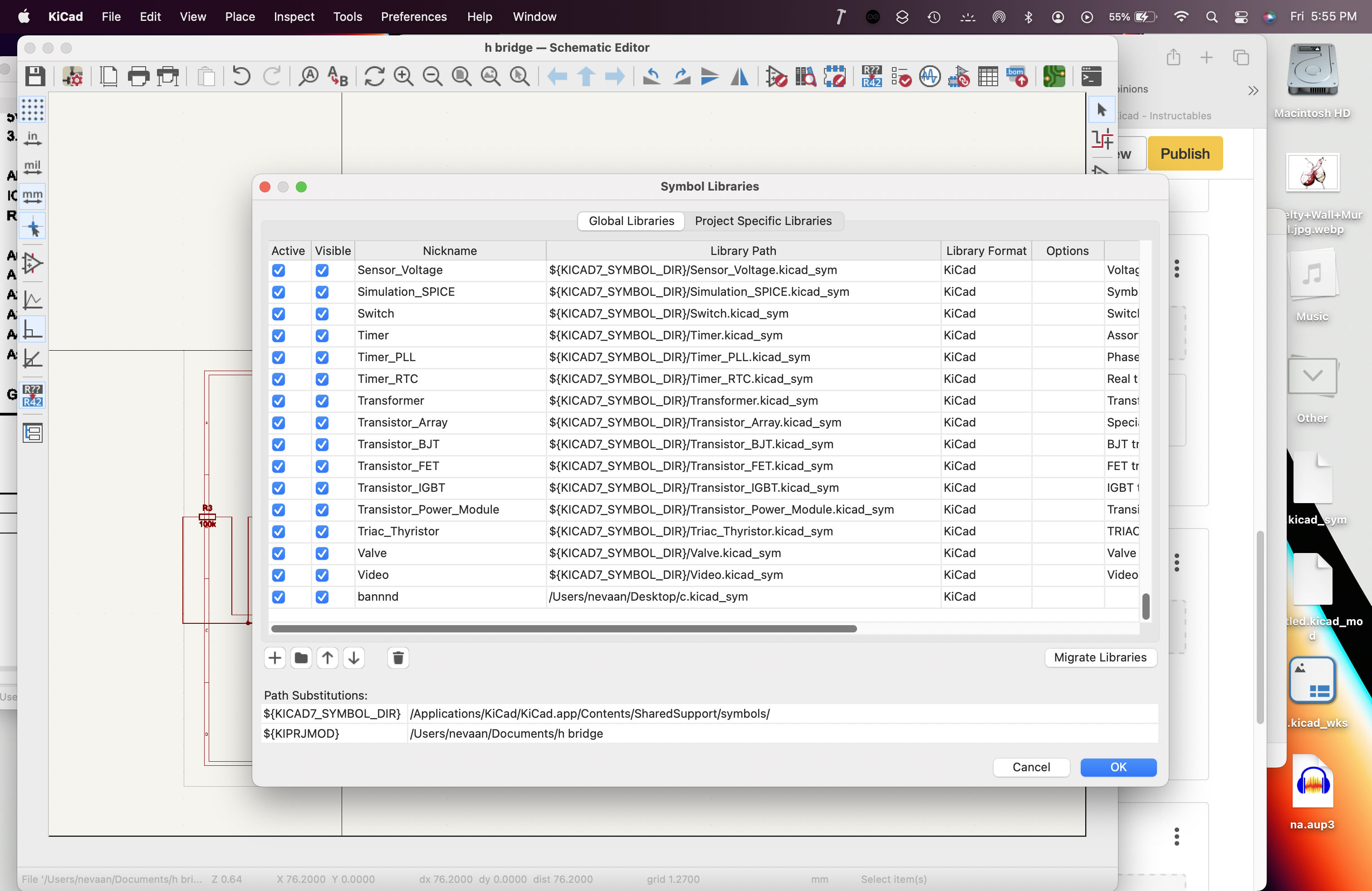This screenshot has width=1372, height=891.
Task: Click the Nickname column header
Action: [450, 251]
